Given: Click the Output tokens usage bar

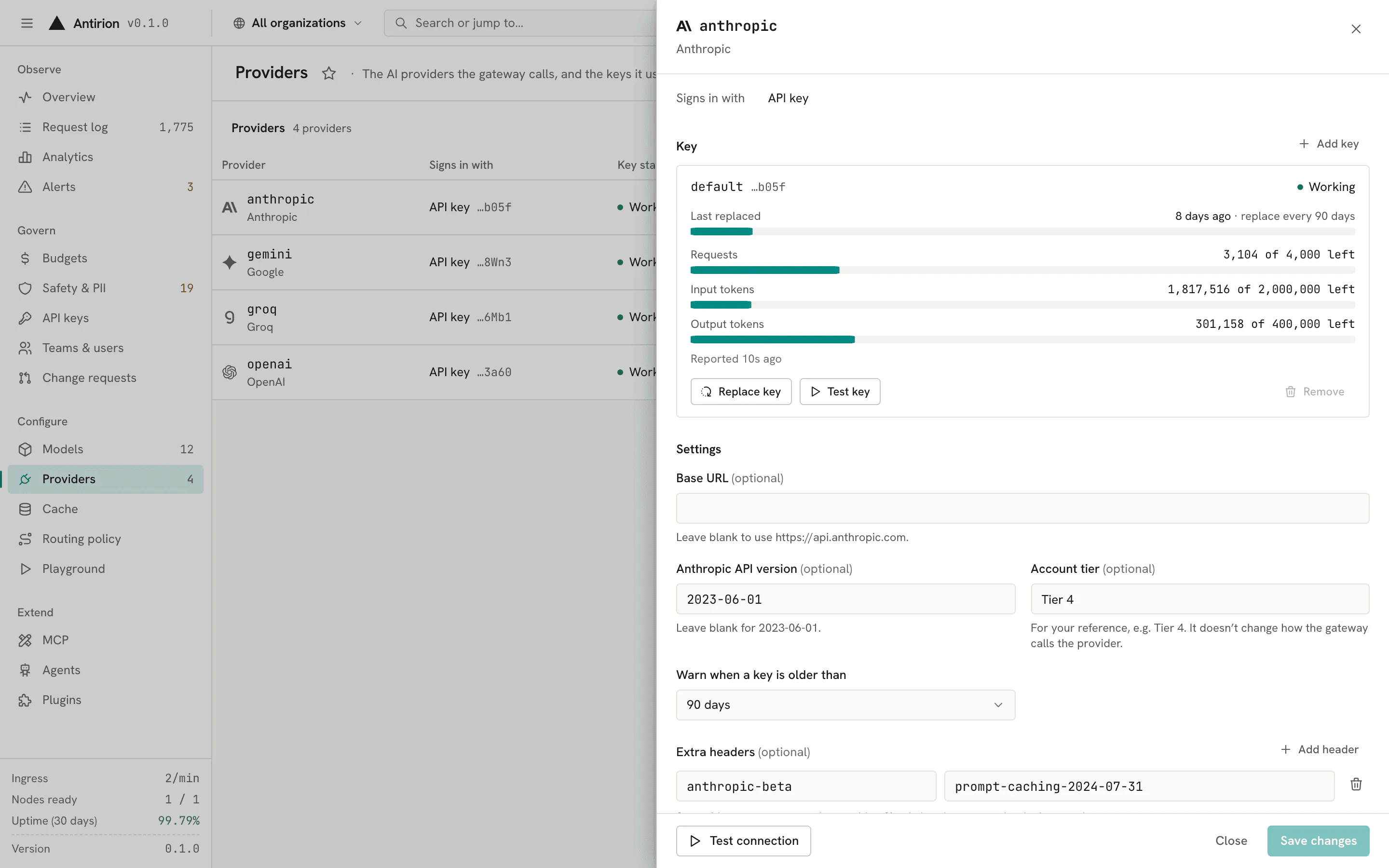Looking at the screenshot, I should (x=1022, y=339).
